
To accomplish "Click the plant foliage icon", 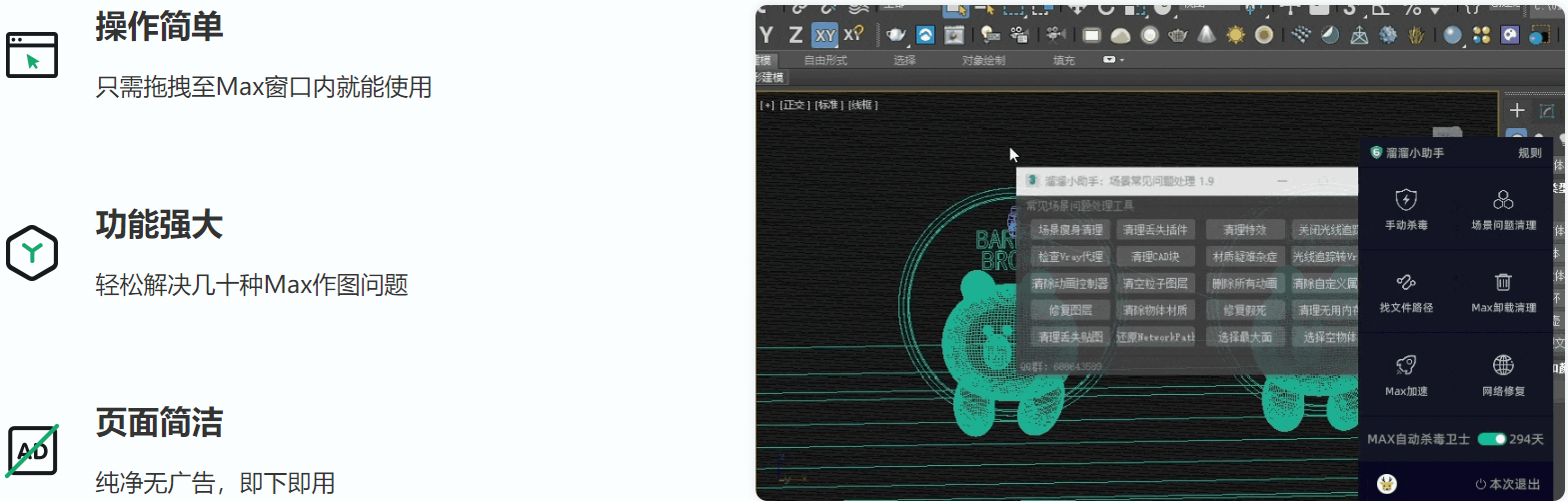I will click(1416, 35).
